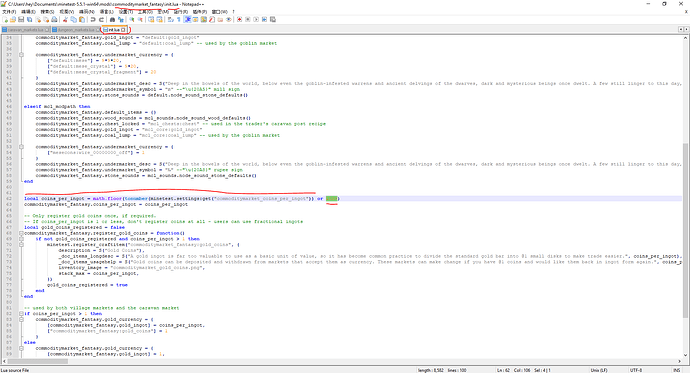The image size is (690, 373).
Task: Close the caravan_markets.lua tab
Action: click(47, 30)
